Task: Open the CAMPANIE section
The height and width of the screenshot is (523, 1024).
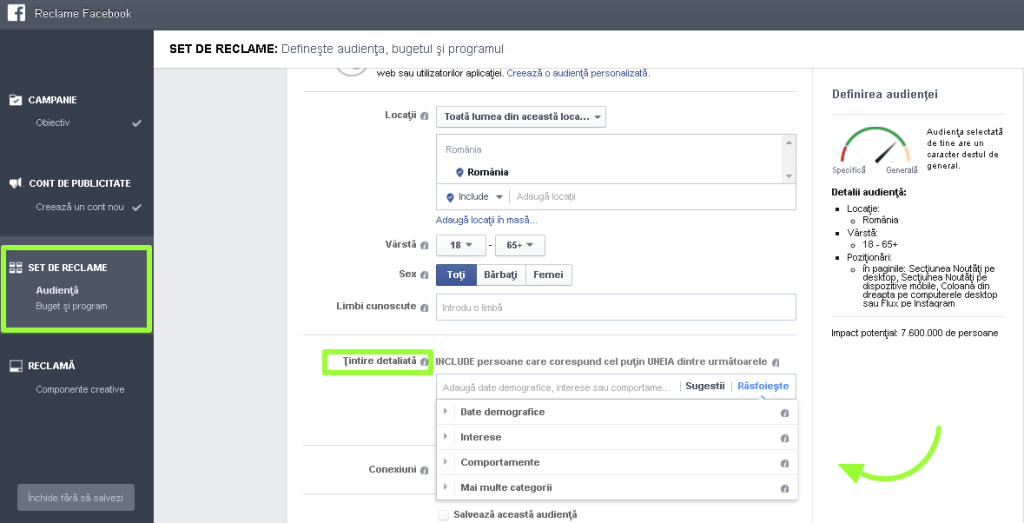Action: click(52, 100)
